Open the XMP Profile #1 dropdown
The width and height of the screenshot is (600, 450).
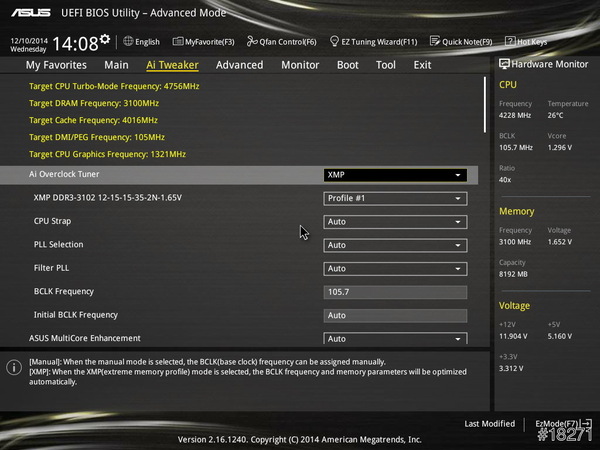click(x=395, y=198)
